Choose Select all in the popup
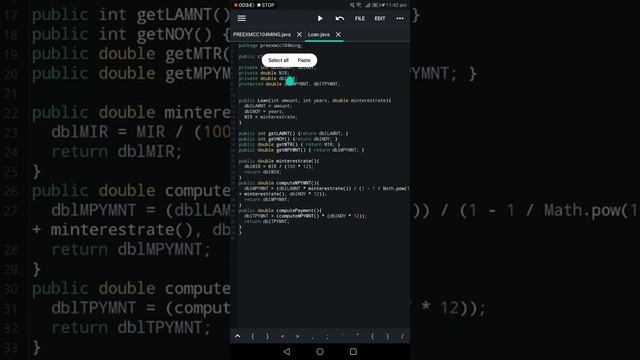 [x=278, y=60]
